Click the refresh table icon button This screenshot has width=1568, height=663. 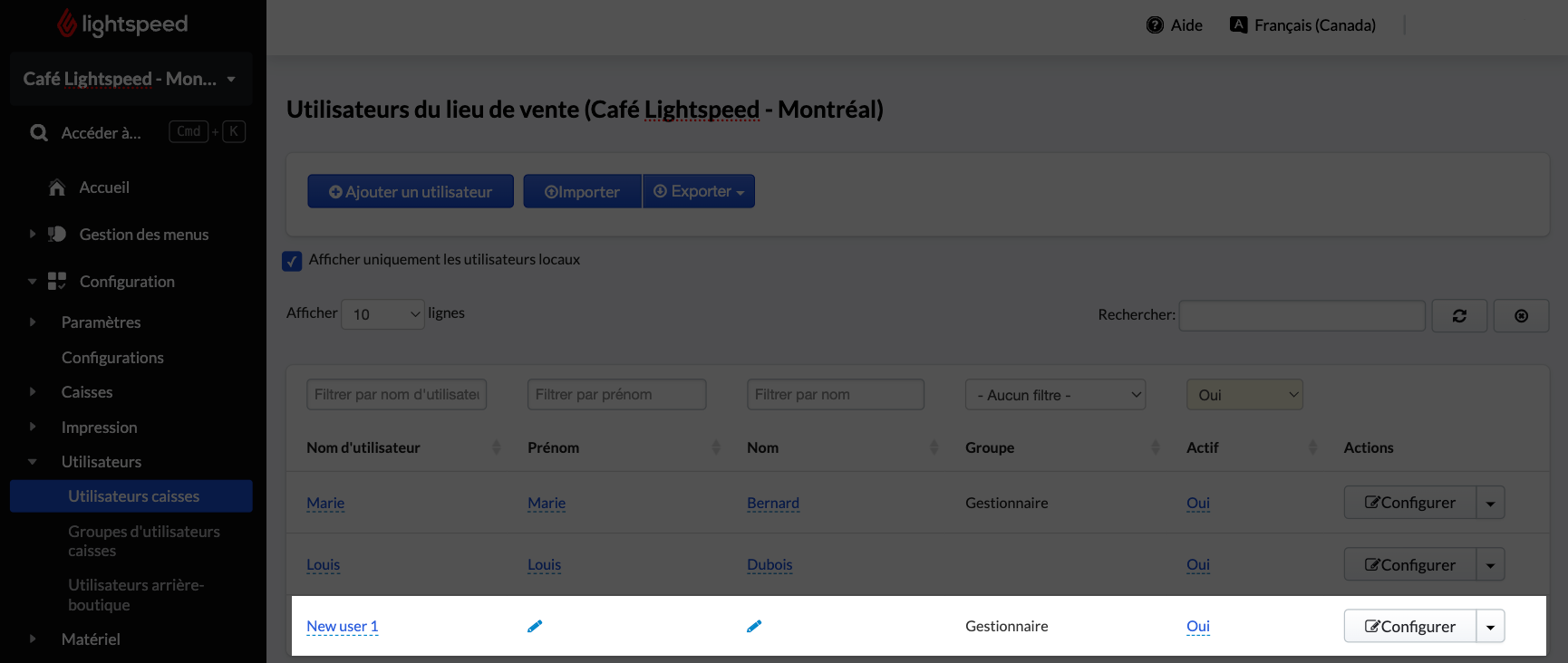coord(1459,315)
